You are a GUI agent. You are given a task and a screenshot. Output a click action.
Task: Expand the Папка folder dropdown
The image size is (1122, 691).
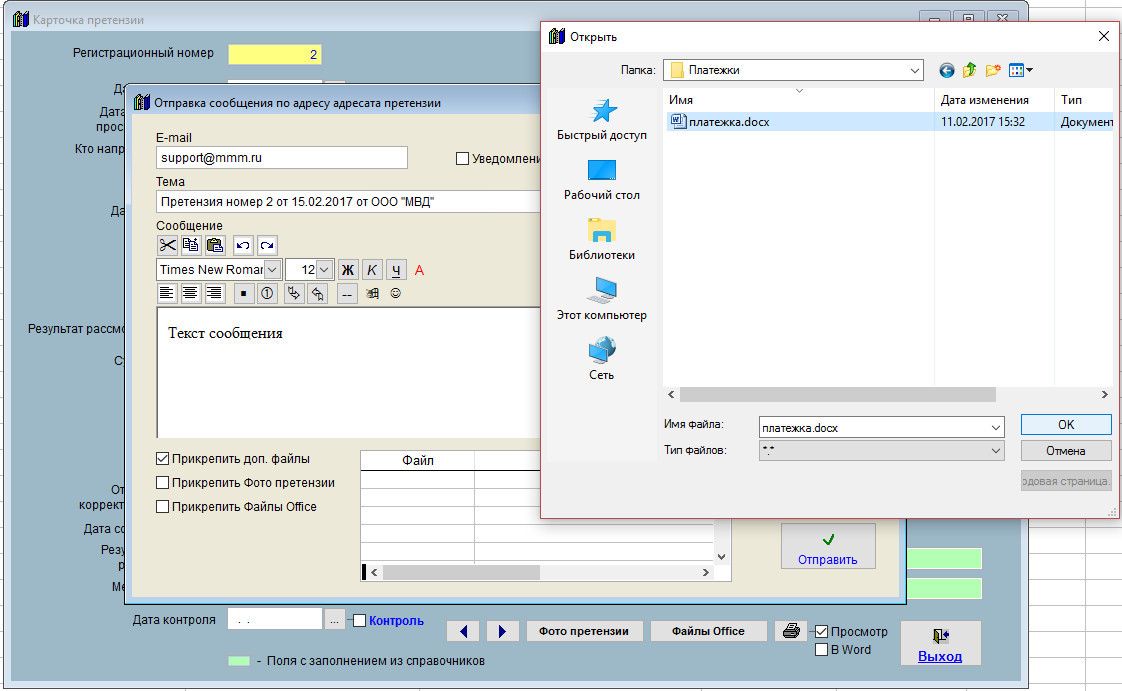coord(914,70)
